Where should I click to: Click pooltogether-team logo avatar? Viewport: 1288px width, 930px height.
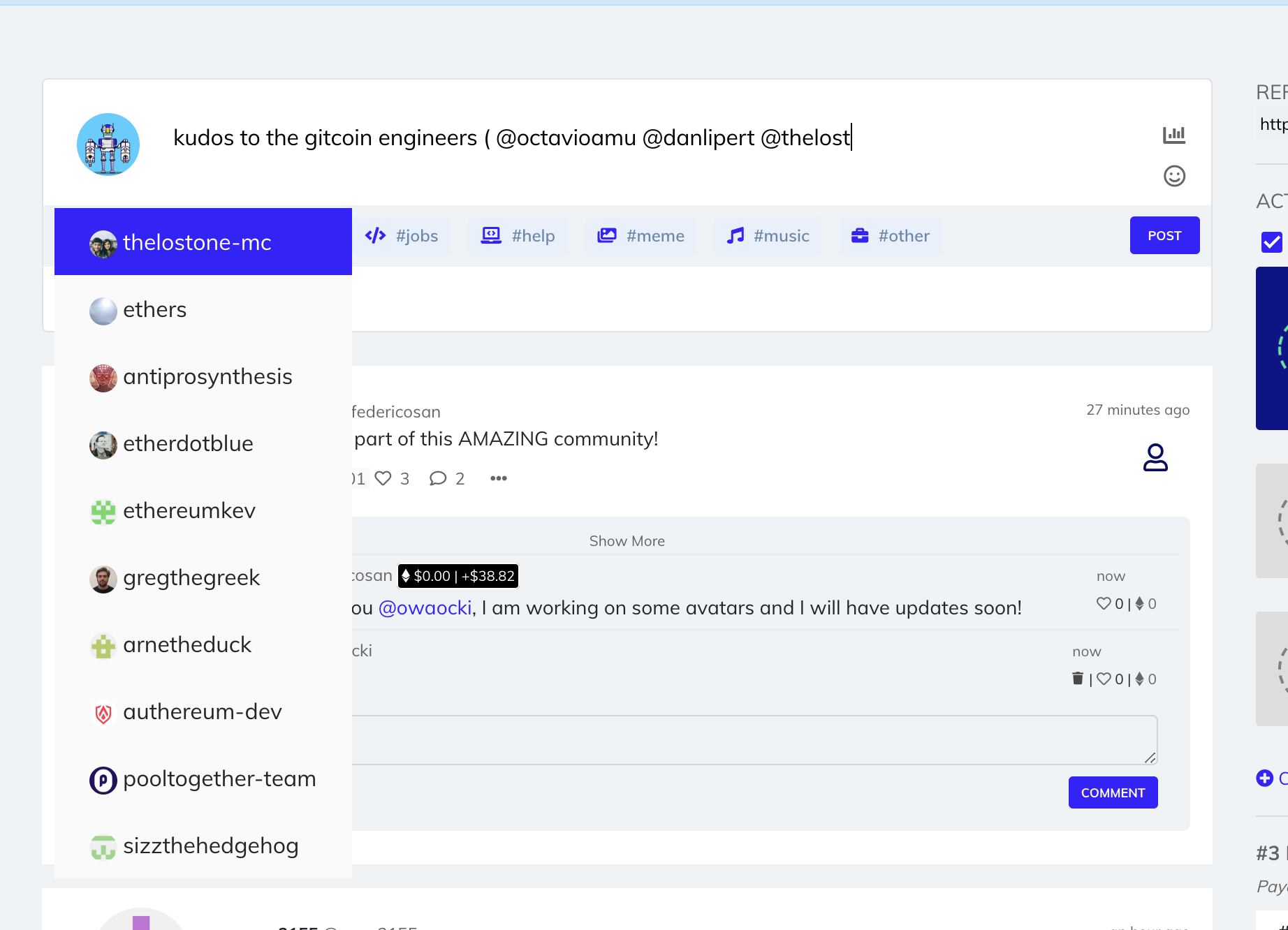pyautogui.click(x=103, y=781)
